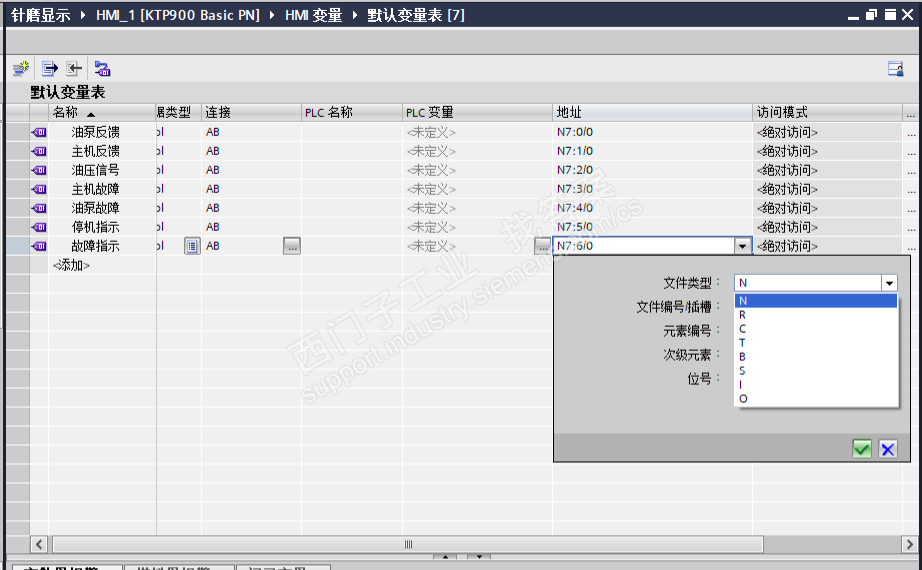The width and height of the screenshot is (922, 570).
Task: Click the tag icon for 油压信号 row
Action: [39, 170]
